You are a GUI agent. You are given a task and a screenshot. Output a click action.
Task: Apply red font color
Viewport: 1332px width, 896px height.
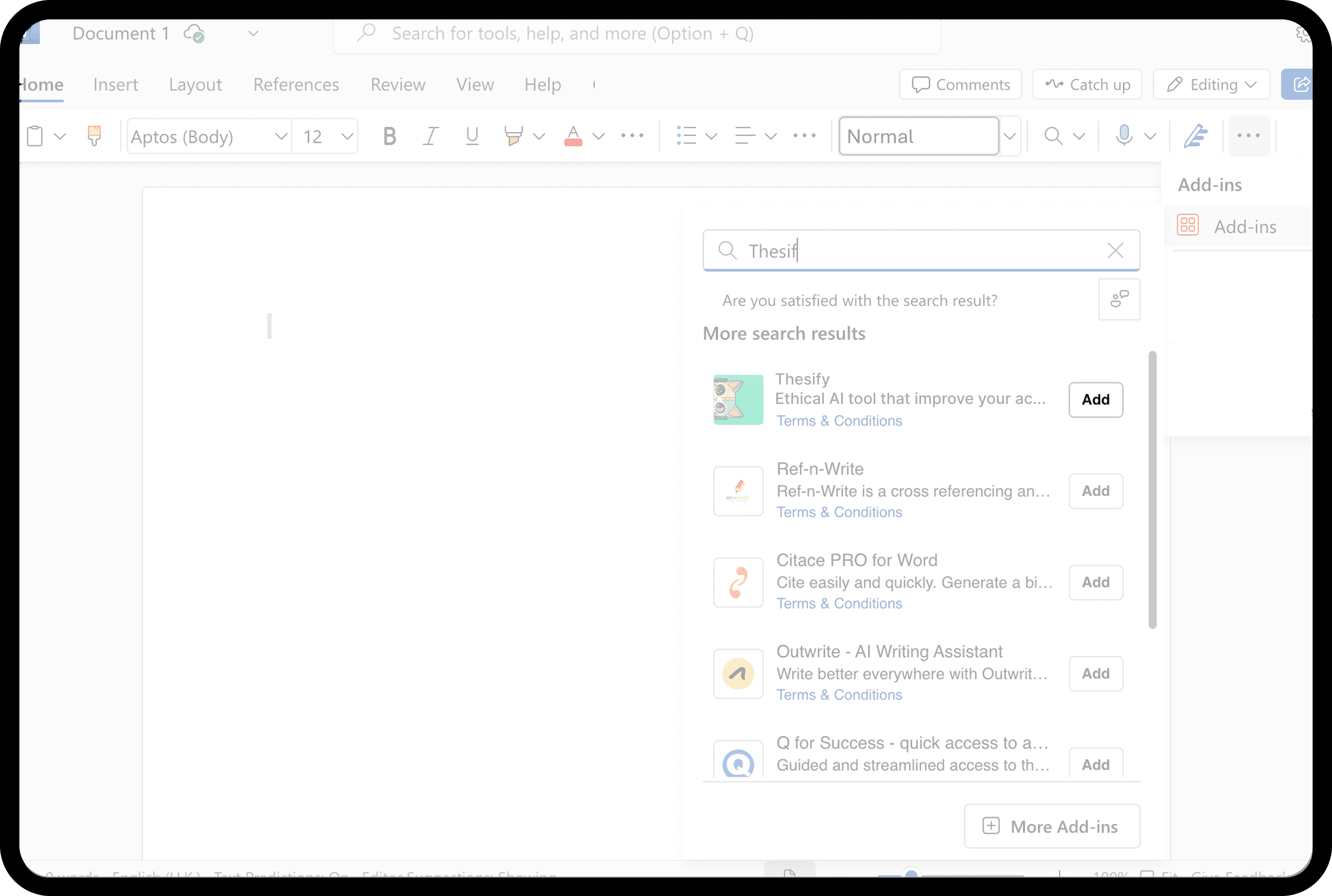point(573,136)
